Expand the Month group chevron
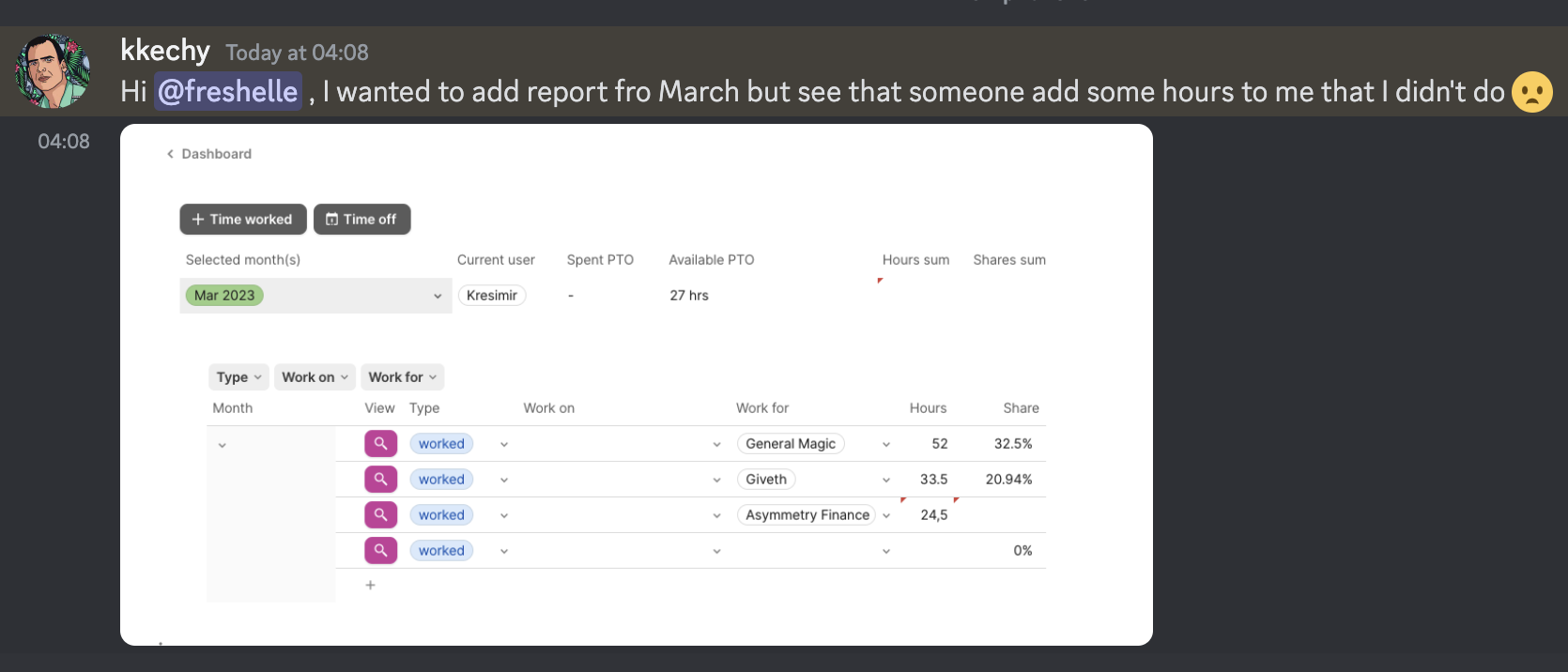 click(223, 446)
